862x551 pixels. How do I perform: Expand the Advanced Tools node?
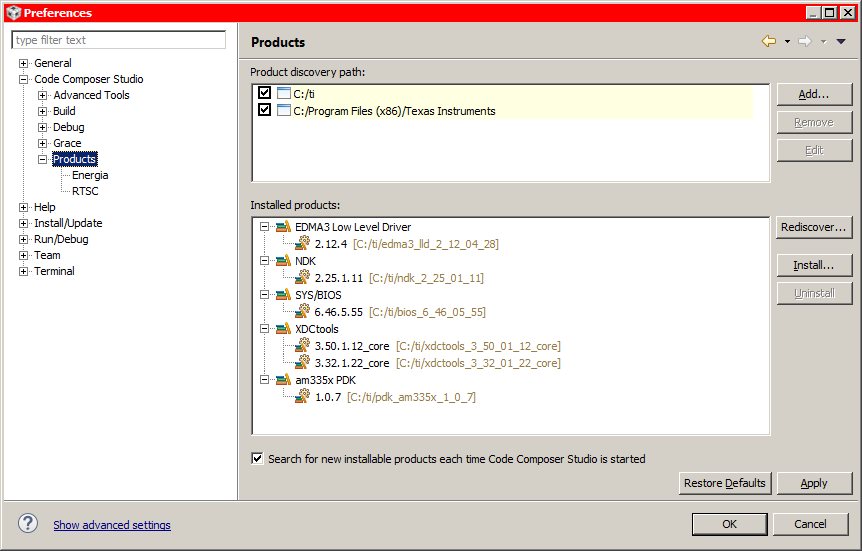(42, 95)
